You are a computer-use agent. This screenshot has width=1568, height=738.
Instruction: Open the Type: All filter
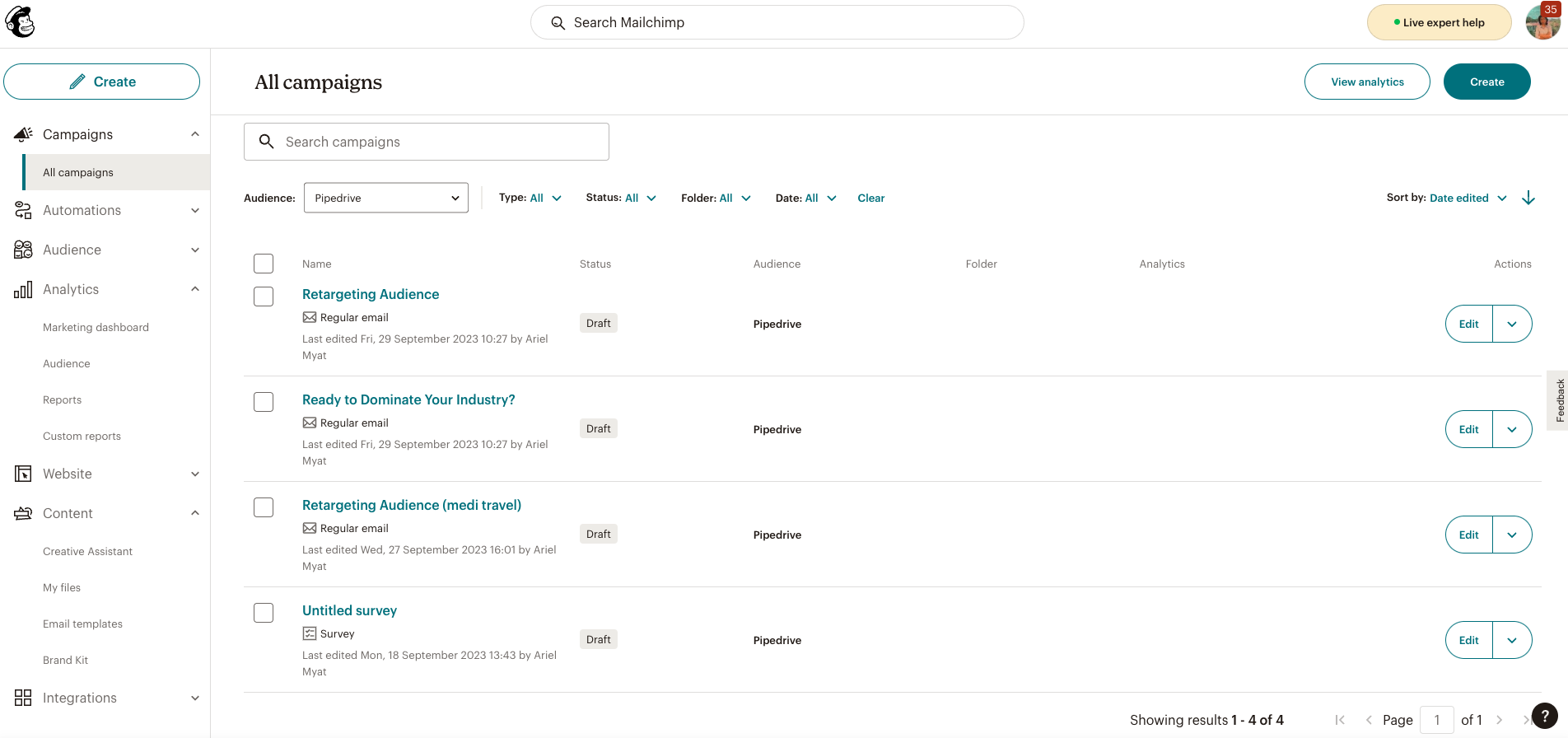tap(530, 198)
